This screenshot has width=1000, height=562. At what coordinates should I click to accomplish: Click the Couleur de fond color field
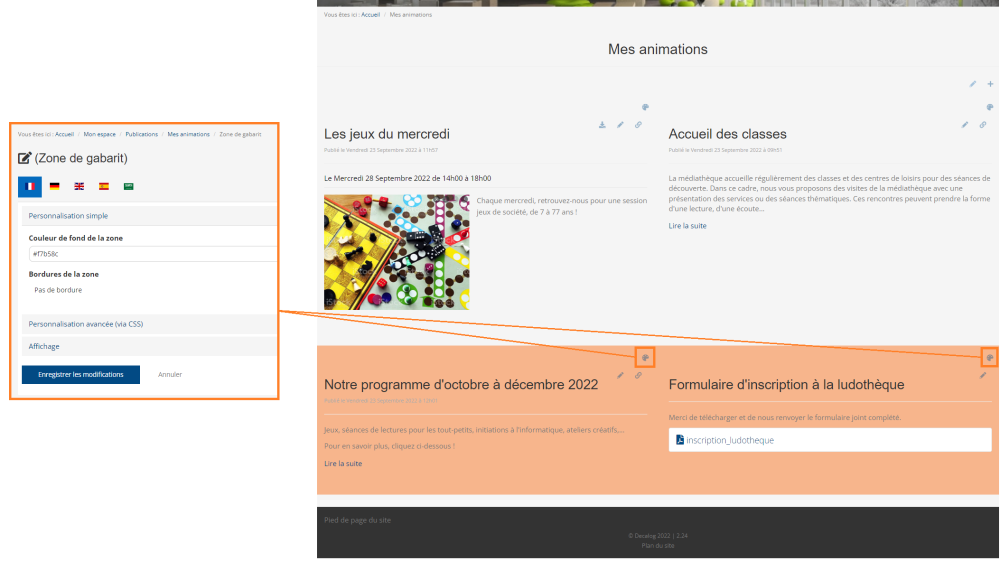coord(150,254)
